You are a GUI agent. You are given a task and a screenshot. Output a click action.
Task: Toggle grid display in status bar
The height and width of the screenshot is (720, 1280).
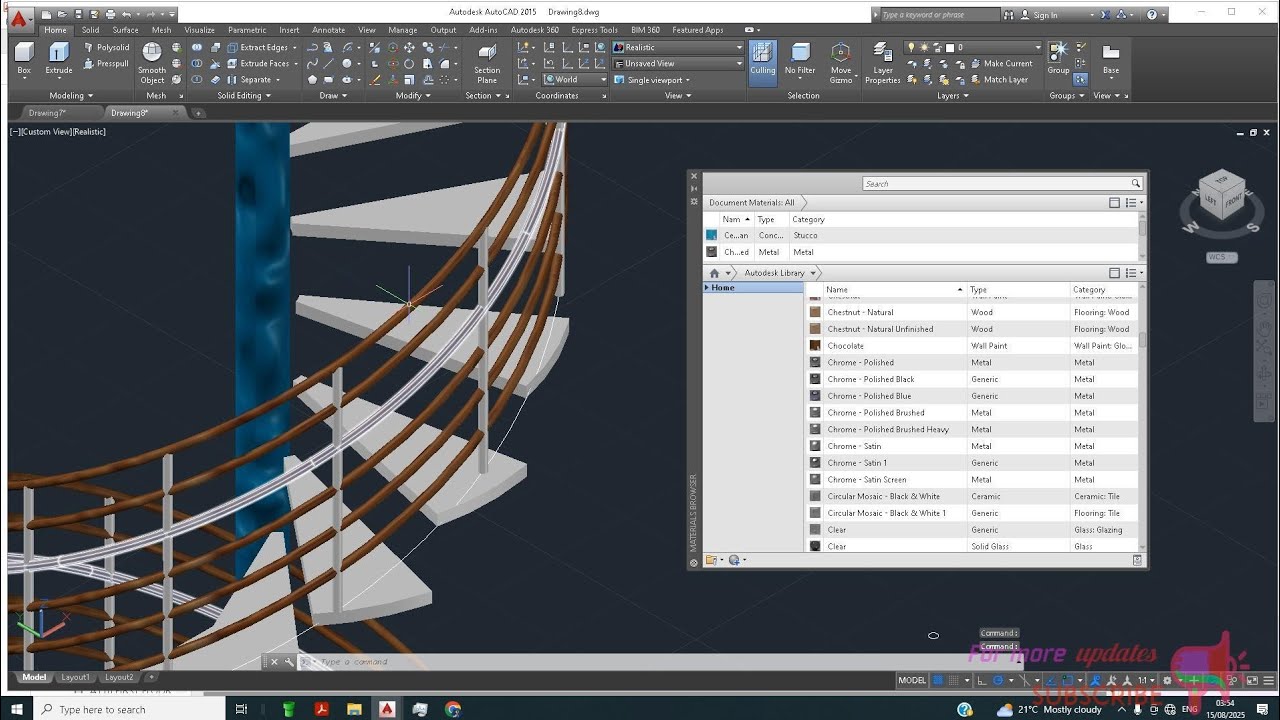[938, 680]
